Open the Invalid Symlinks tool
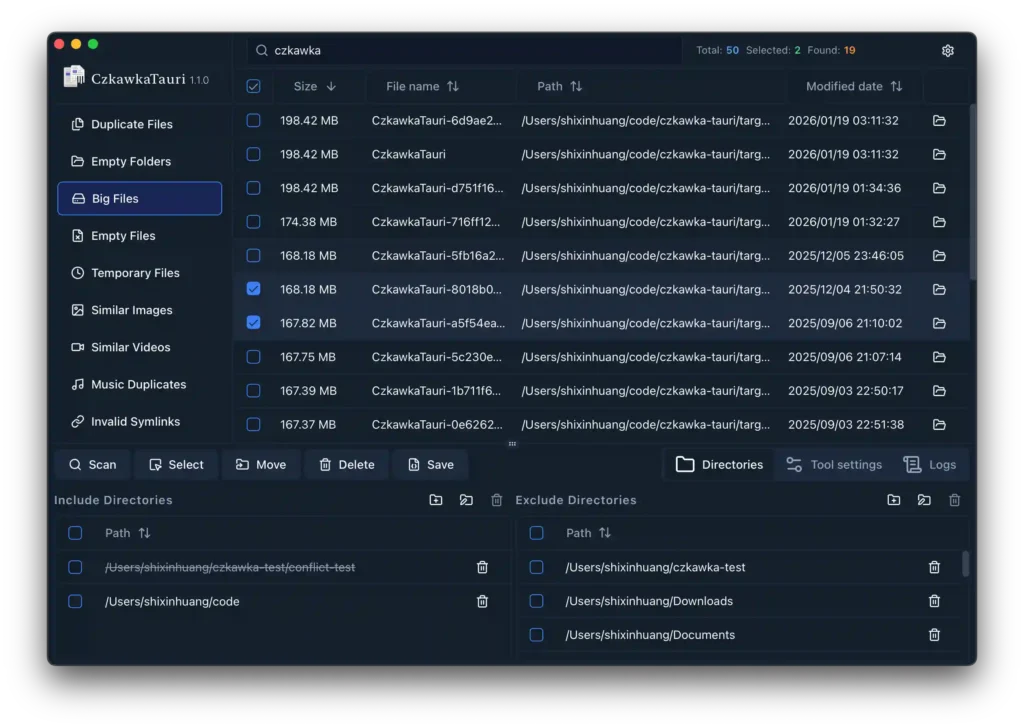Viewport: 1024px width, 728px height. point(140,422)
